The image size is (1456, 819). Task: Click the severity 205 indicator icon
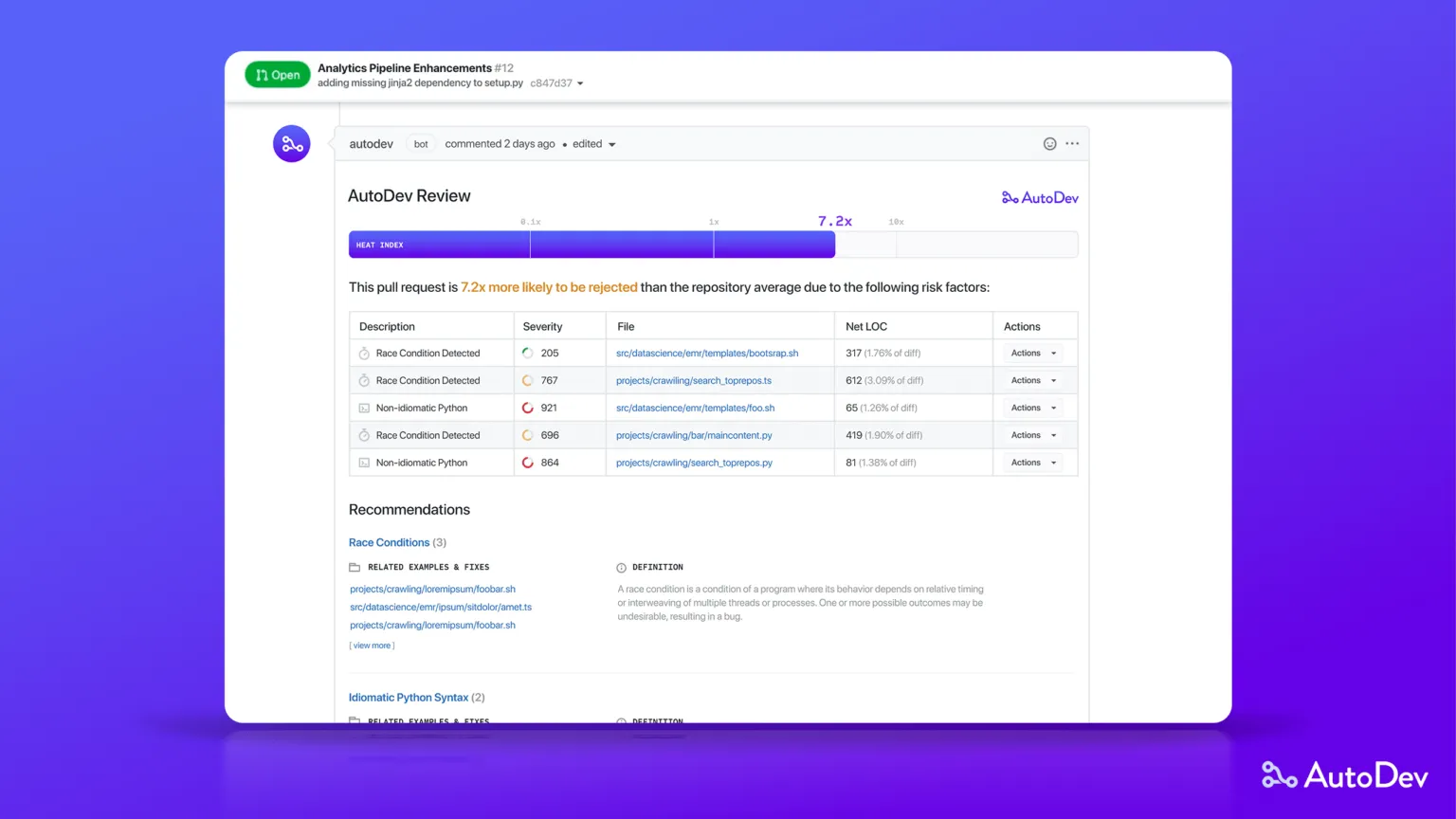coord(528,353)
